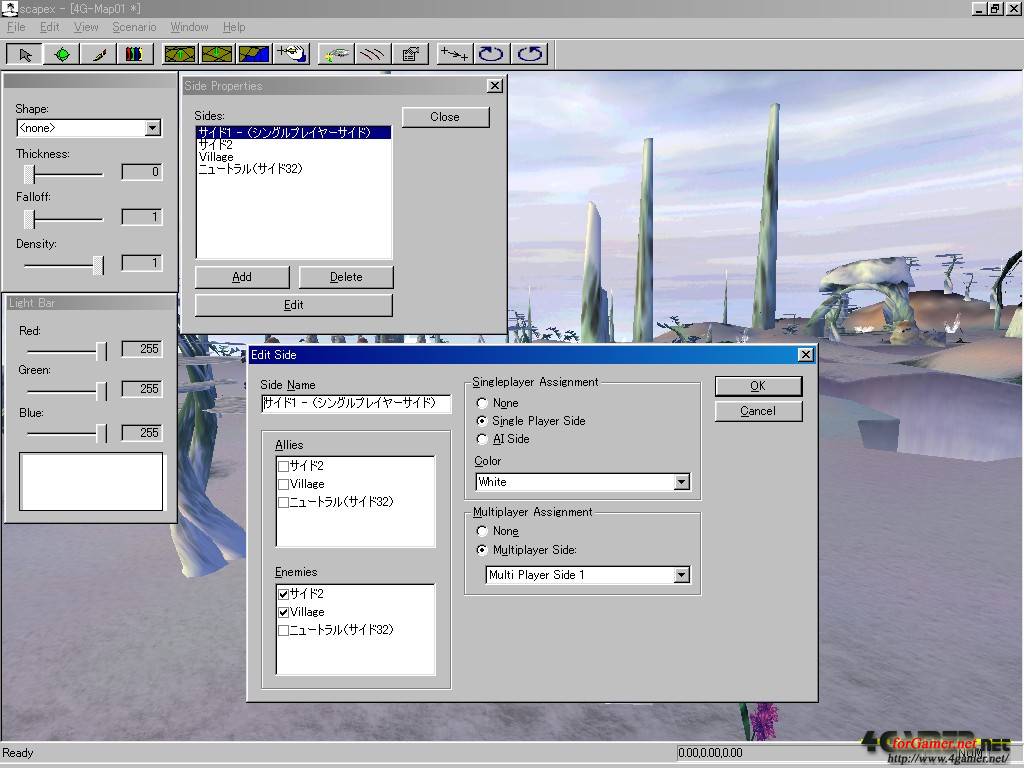Screen dimensions: 1024x768
Task: Open the Shape dropdown set to none
Action: [152, 128]
